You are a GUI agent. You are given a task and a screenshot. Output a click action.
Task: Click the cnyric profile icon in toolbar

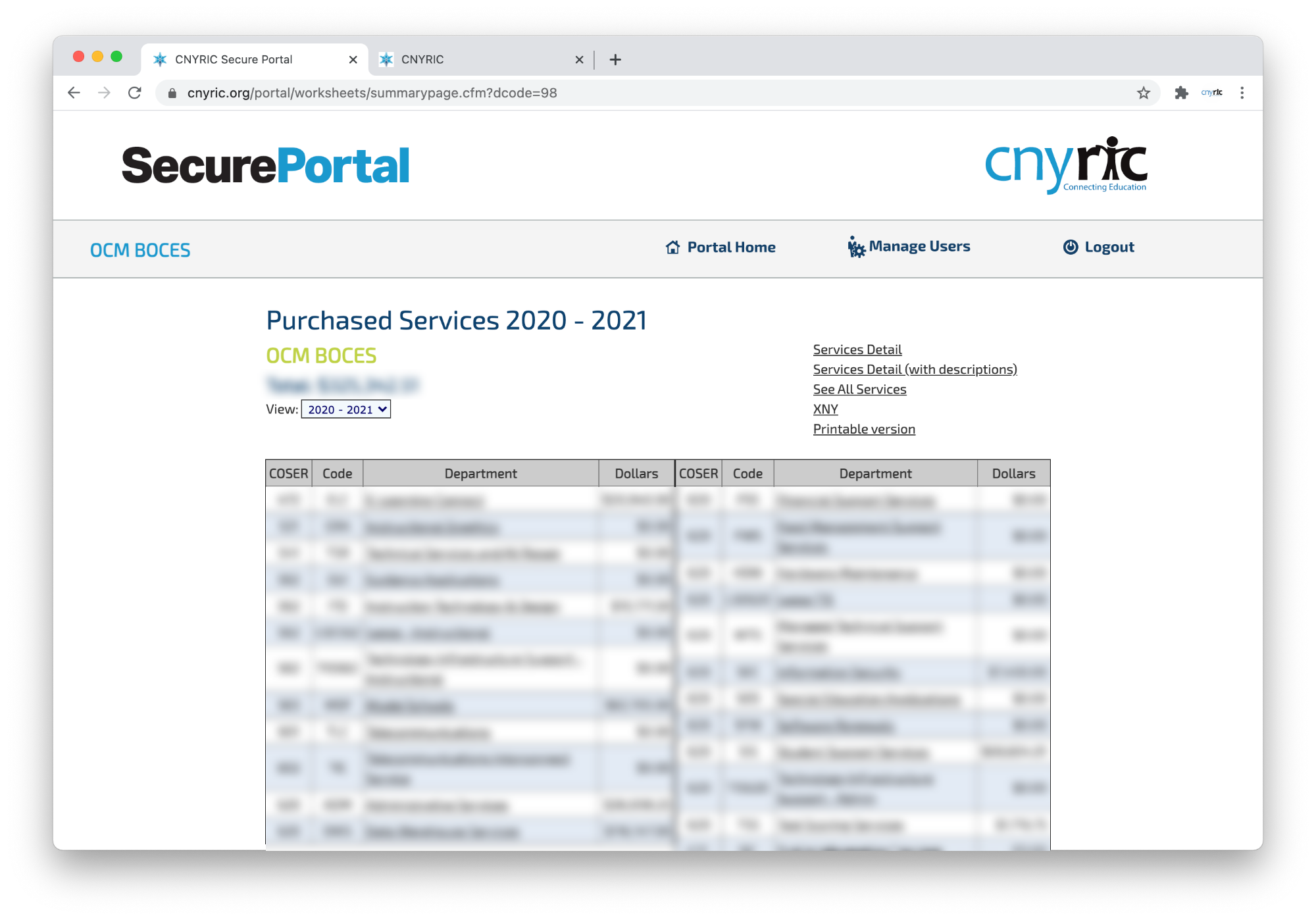1212,93
